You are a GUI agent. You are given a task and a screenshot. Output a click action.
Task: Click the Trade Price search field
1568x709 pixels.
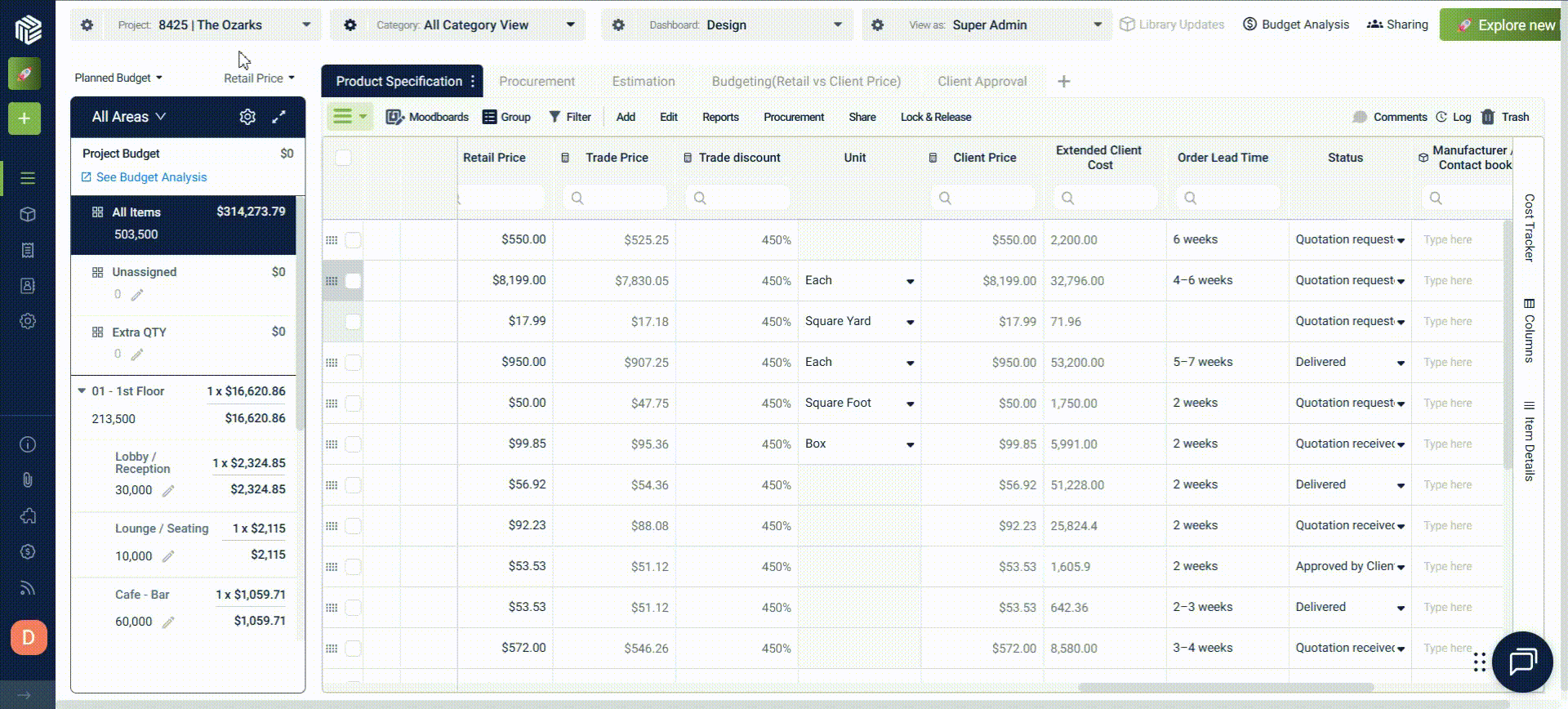click(615, 198)
